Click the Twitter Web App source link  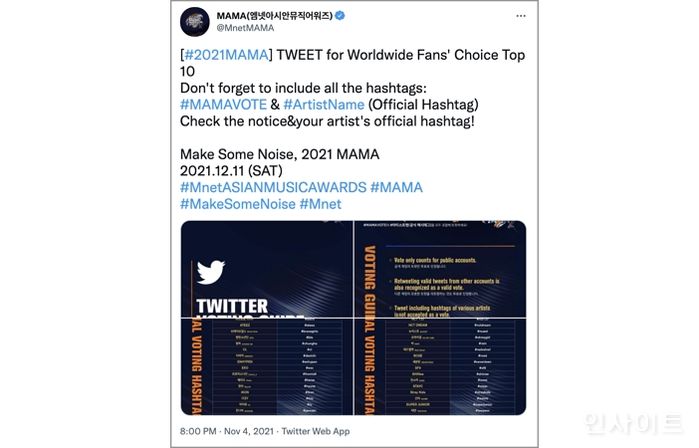point(316,433)
